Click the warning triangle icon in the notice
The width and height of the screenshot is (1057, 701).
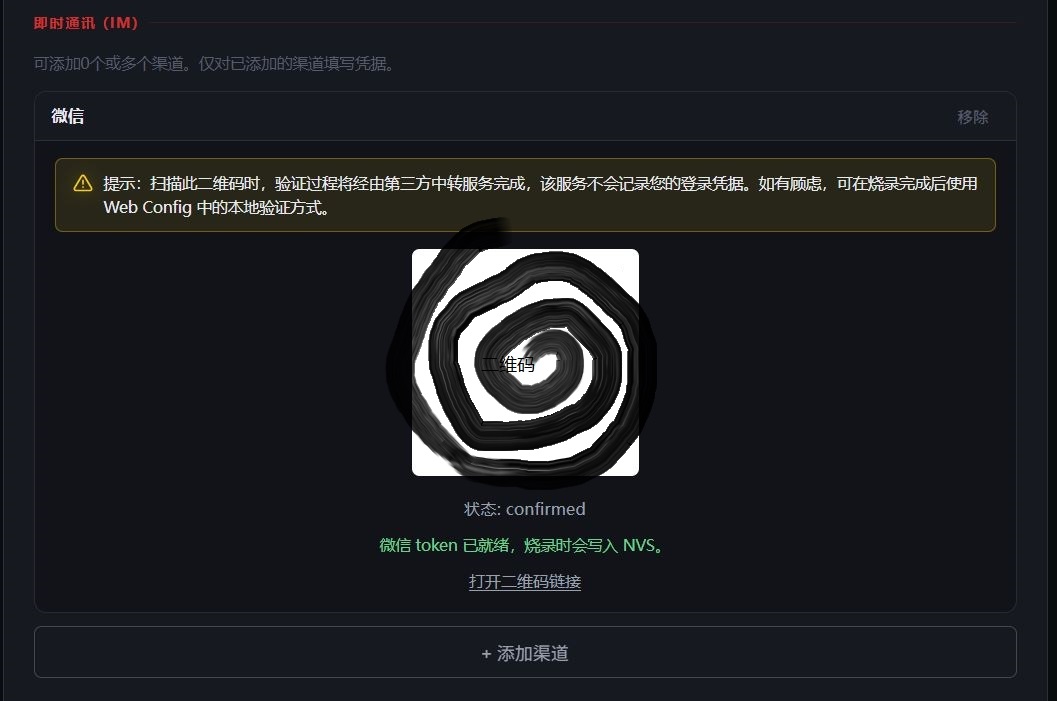pos(83,183)
